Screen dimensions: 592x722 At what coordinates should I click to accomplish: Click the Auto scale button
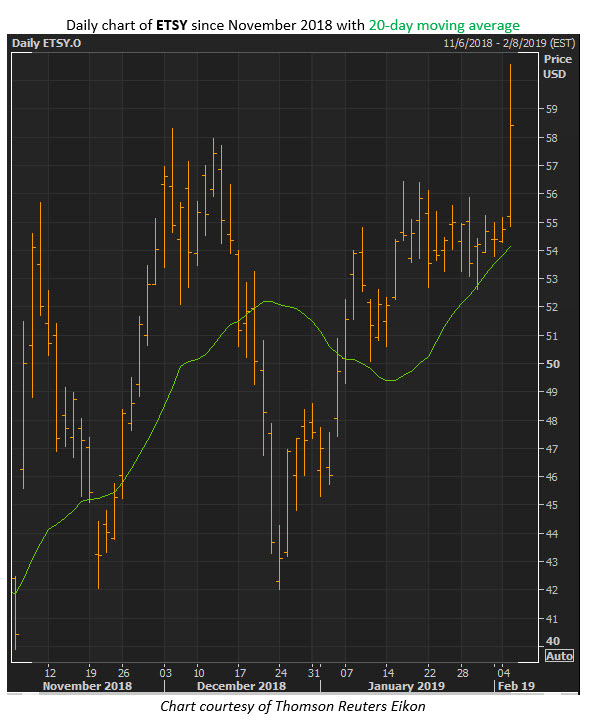point(559,656)
